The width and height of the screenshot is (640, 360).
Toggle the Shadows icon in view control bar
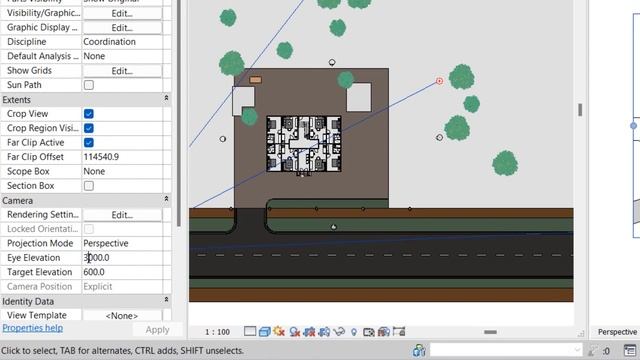(294, 332)
